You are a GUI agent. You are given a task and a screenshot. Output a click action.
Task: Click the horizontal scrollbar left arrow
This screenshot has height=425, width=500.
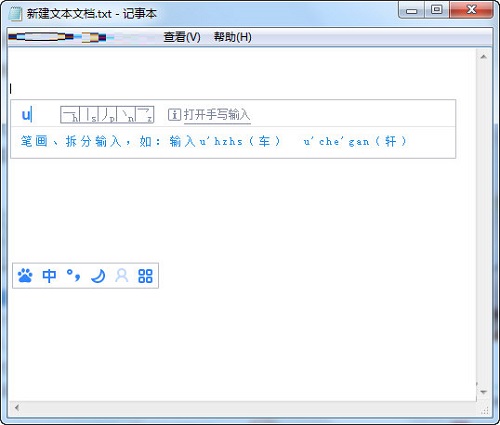[x=17, y=407]
